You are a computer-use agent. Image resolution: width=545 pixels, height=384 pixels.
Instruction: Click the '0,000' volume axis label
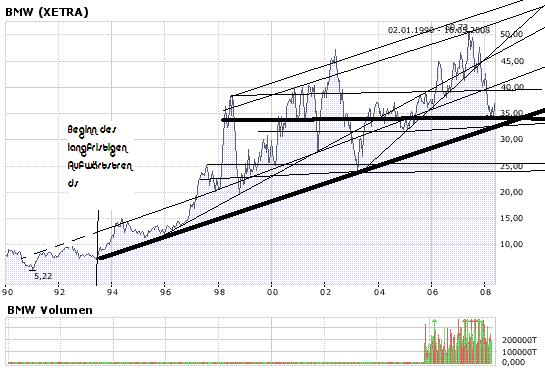point(514,362)
